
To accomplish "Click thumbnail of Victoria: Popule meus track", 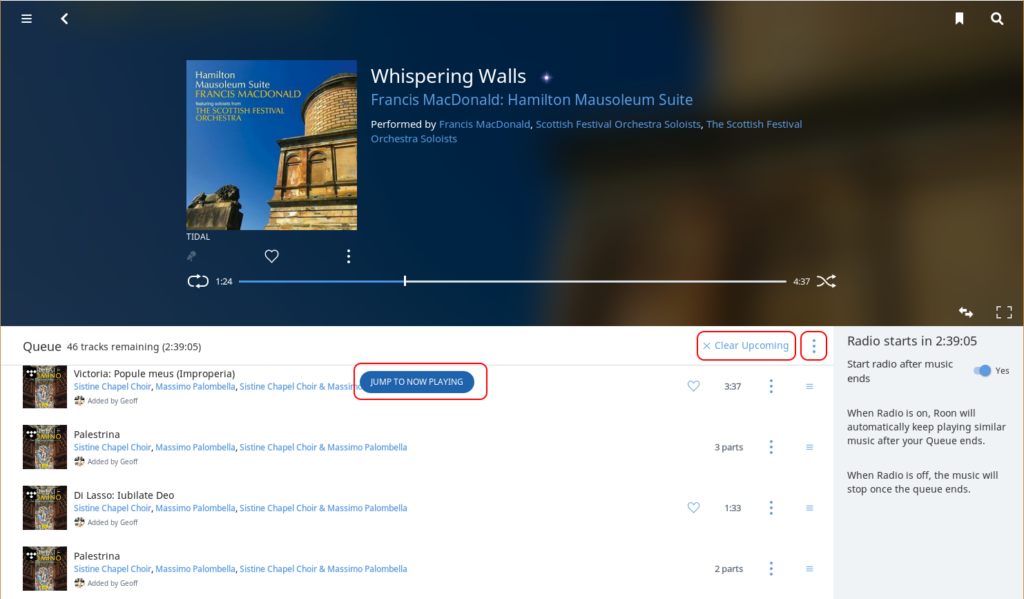I will [44, 387].
